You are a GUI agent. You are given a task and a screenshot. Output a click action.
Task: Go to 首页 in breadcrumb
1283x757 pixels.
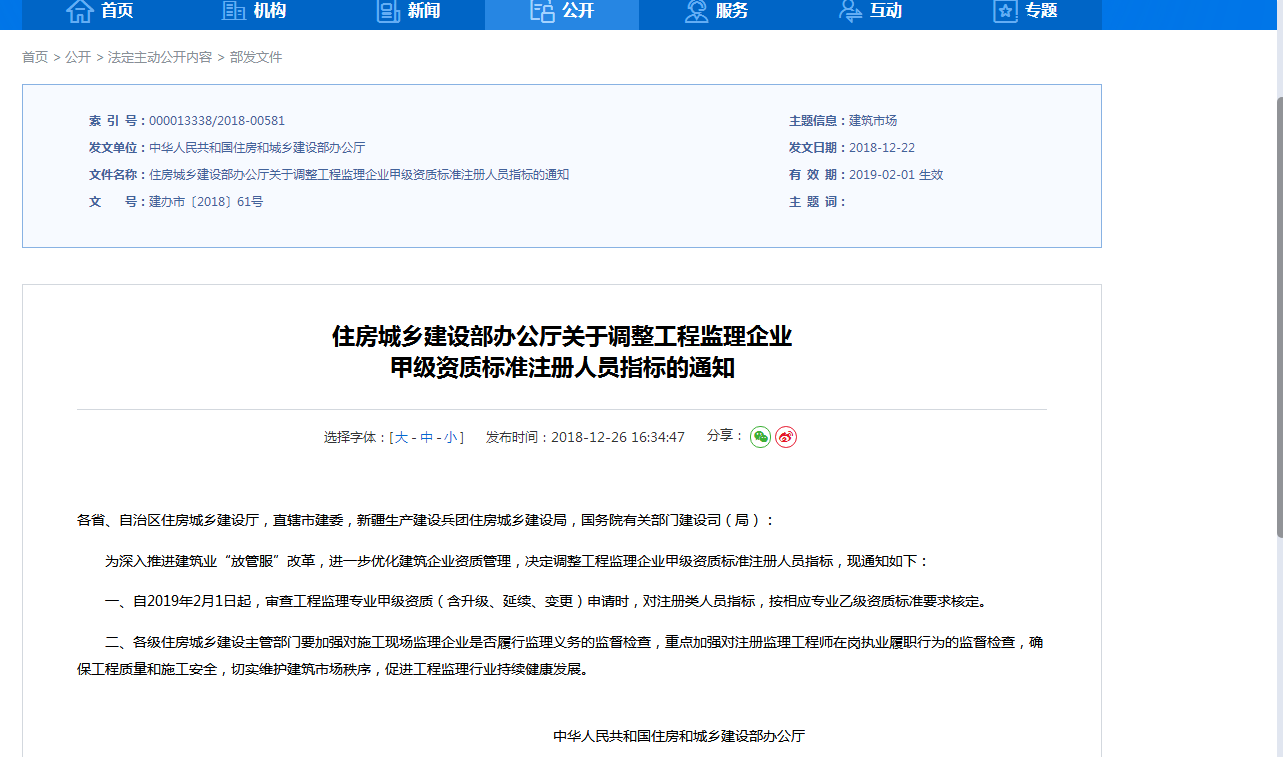[35, 58]
